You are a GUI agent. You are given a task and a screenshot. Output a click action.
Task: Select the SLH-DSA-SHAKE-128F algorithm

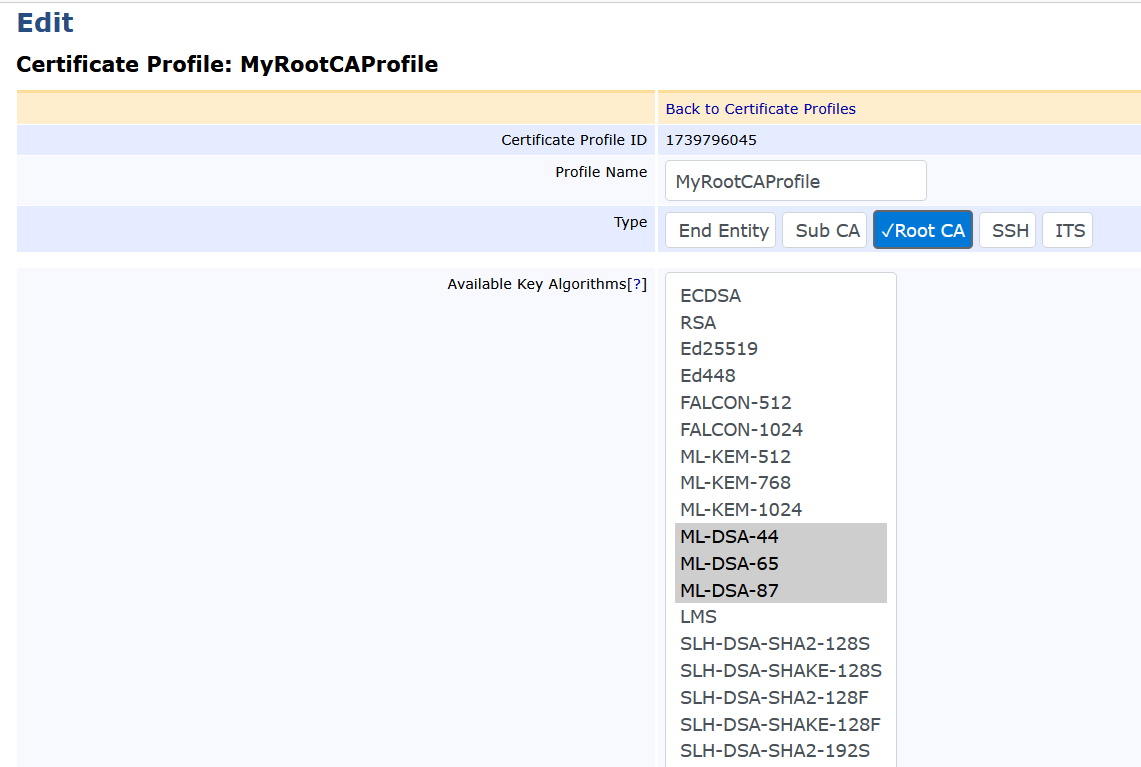click(781, 724)
